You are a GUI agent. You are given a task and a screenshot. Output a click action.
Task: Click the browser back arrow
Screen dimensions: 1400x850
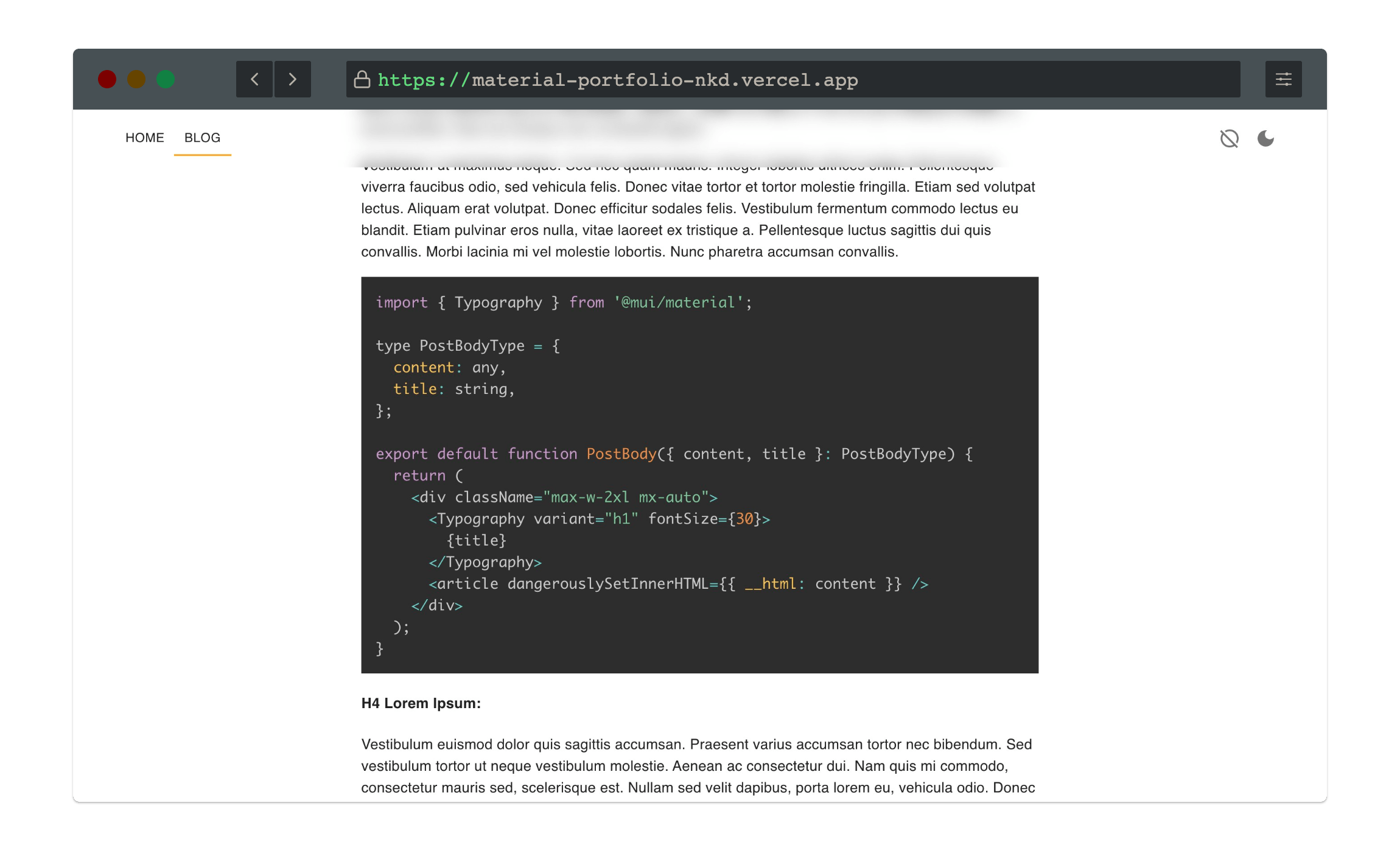[x=255, y=79]
